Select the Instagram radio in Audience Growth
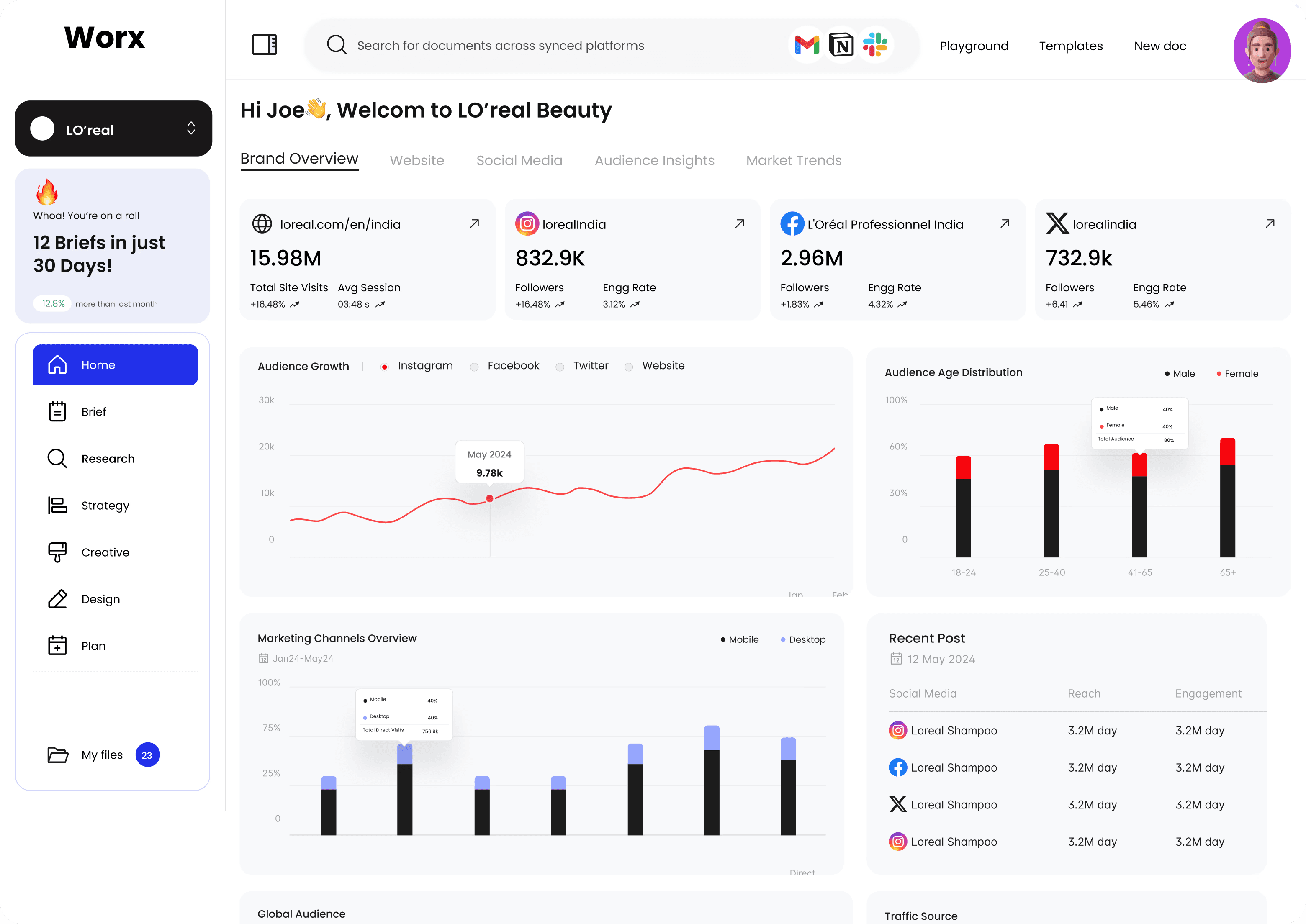 tap(385, 367)
